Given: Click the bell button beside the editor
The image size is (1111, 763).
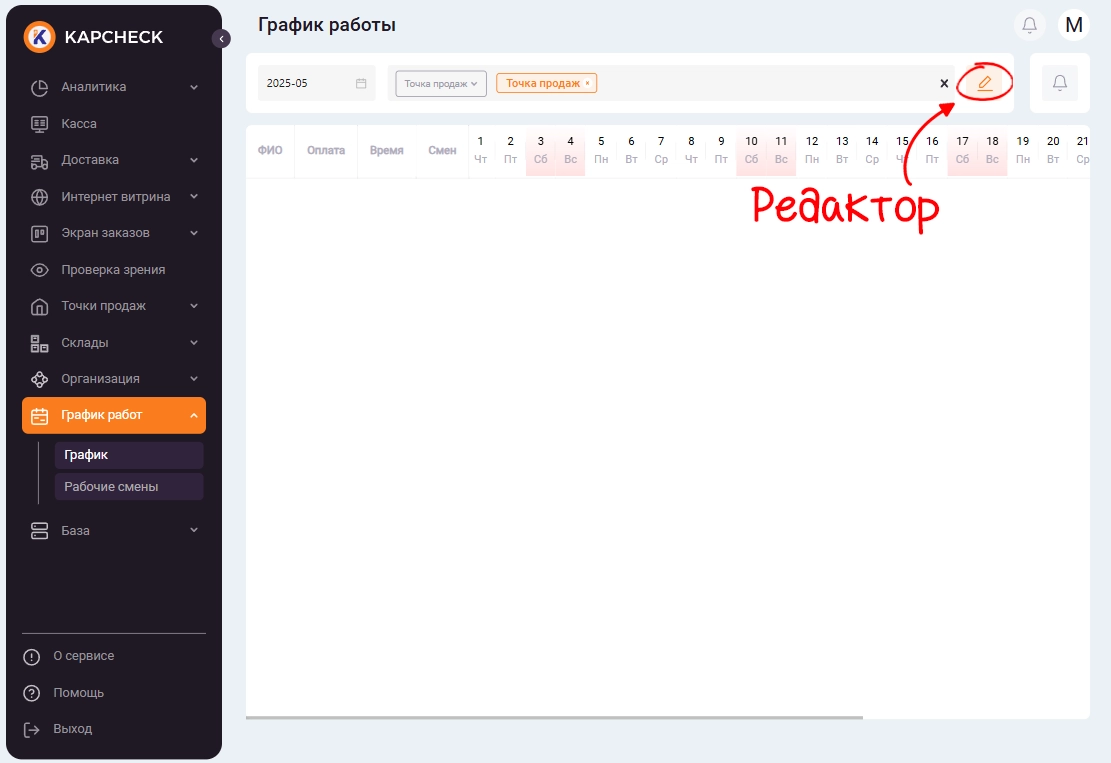Looking at the screenshot, I should point(1059,83).
